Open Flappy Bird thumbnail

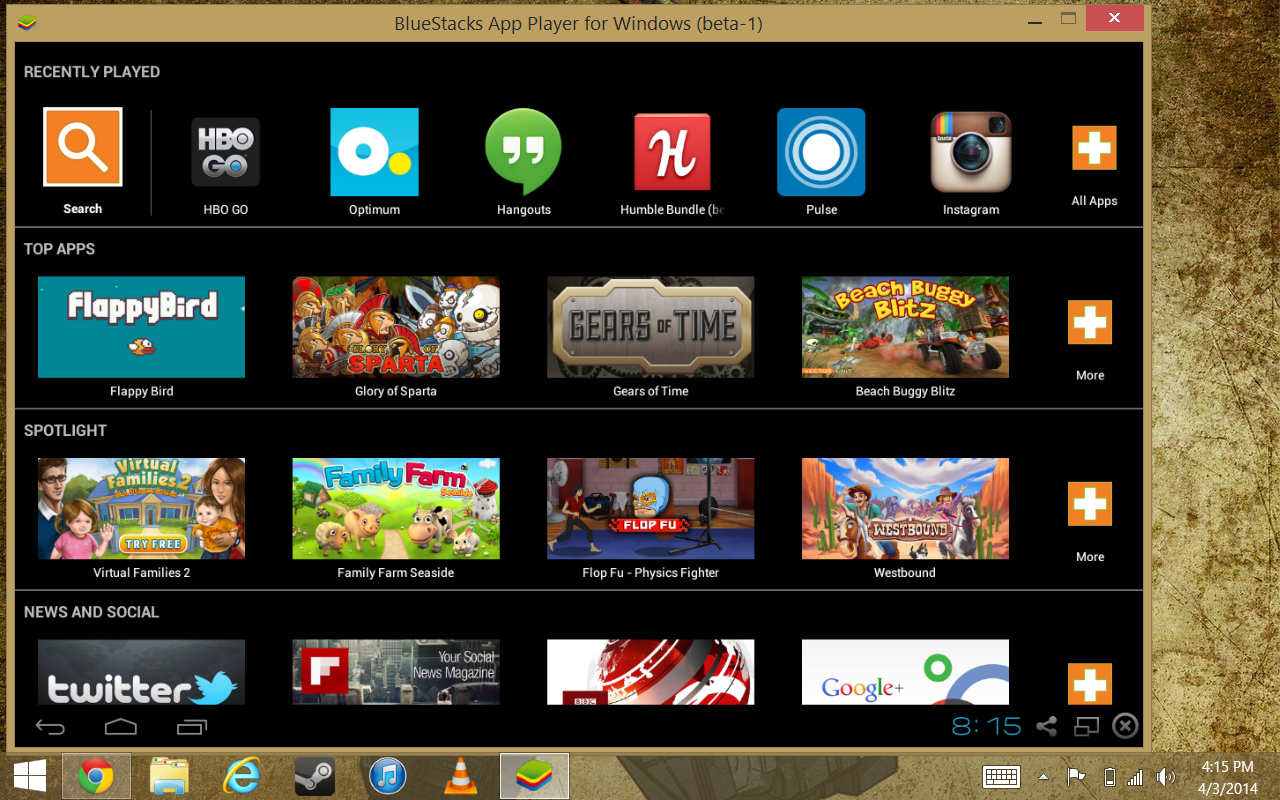tap(141, 327)
